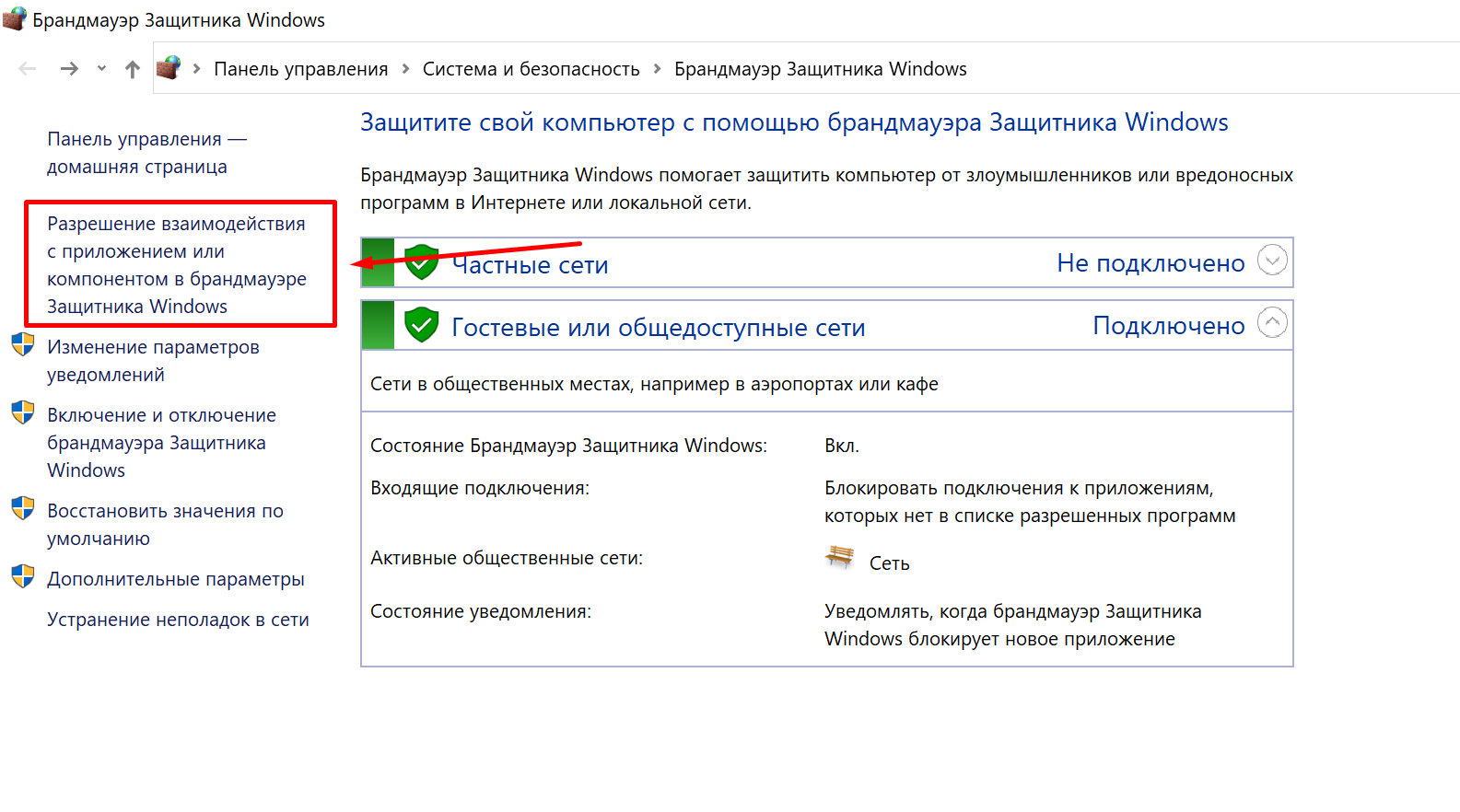Screen dimensions: 1460x812
Task: Collapse the Гостевые или общедоступные сети chevron
Action: (x=1272, y=323)
